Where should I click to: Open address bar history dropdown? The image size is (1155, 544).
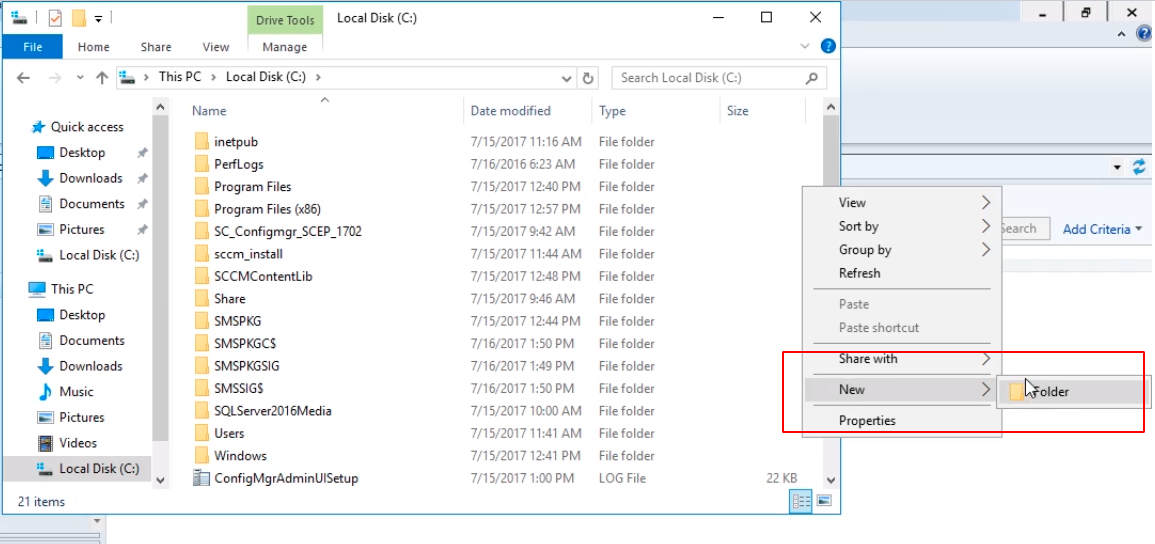point(567,78)
